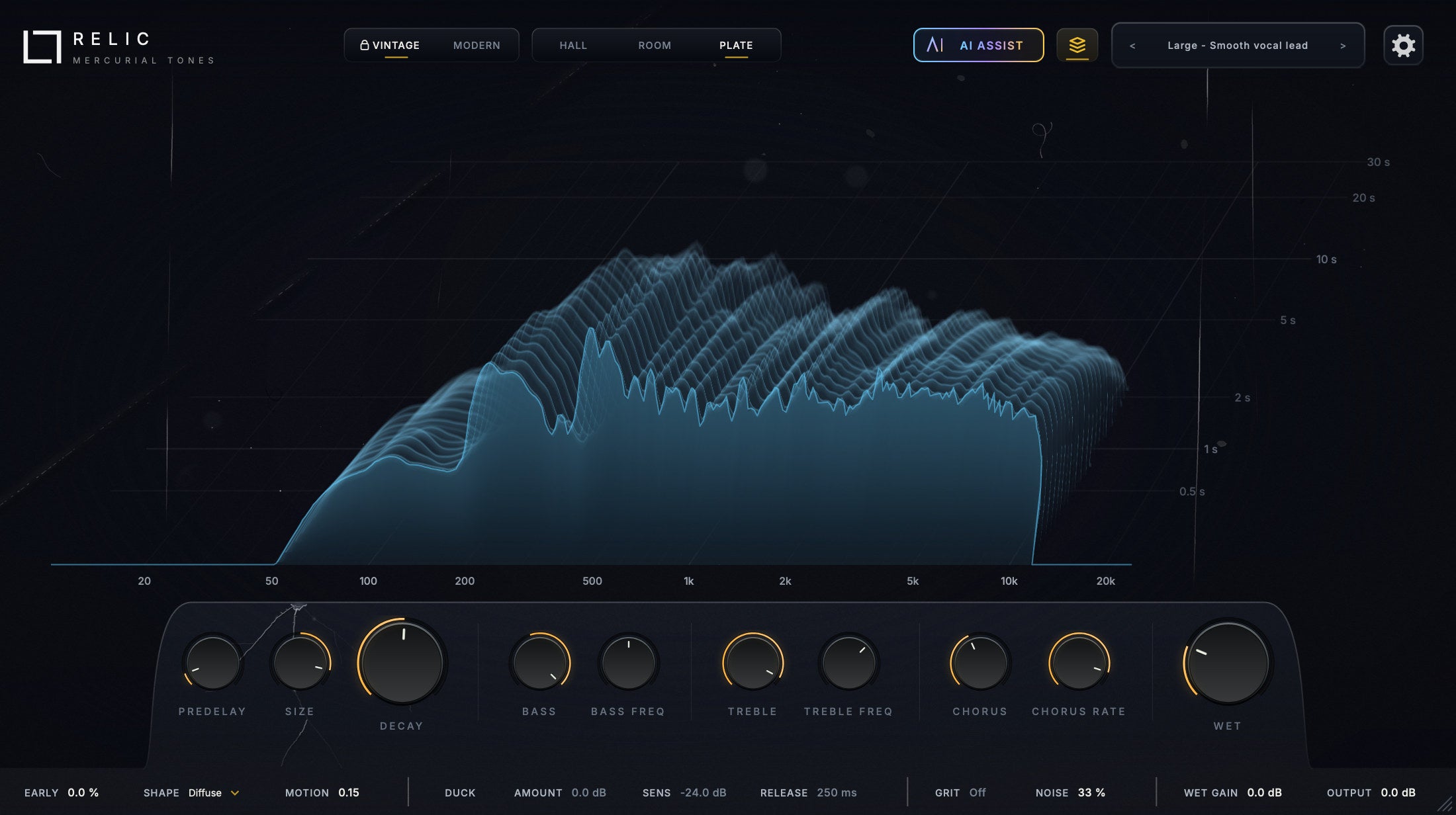Select the Vintage mode
Viewport: 1456px width, 815px height.
[396, 46]
